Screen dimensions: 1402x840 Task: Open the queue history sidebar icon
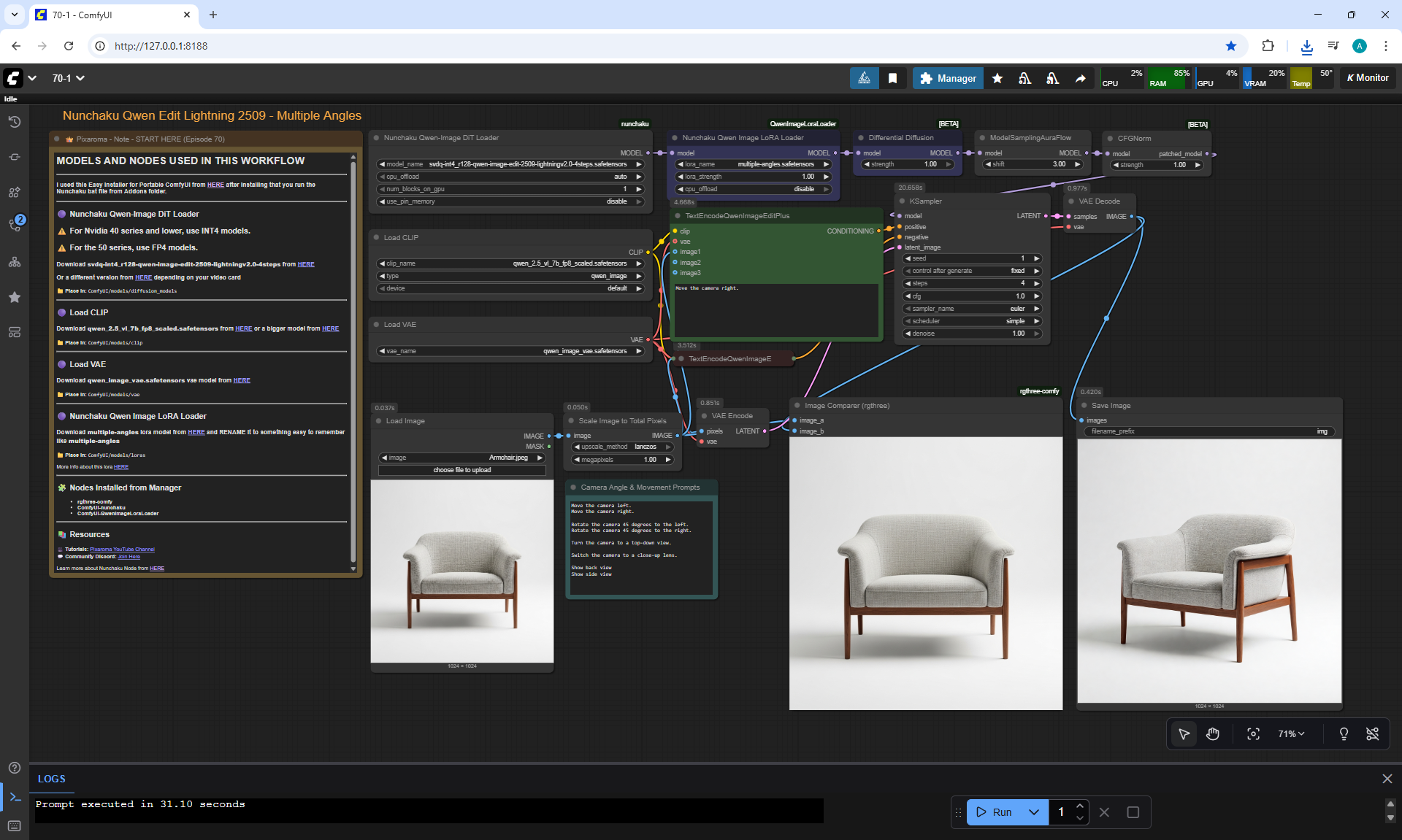click(15, 122)
